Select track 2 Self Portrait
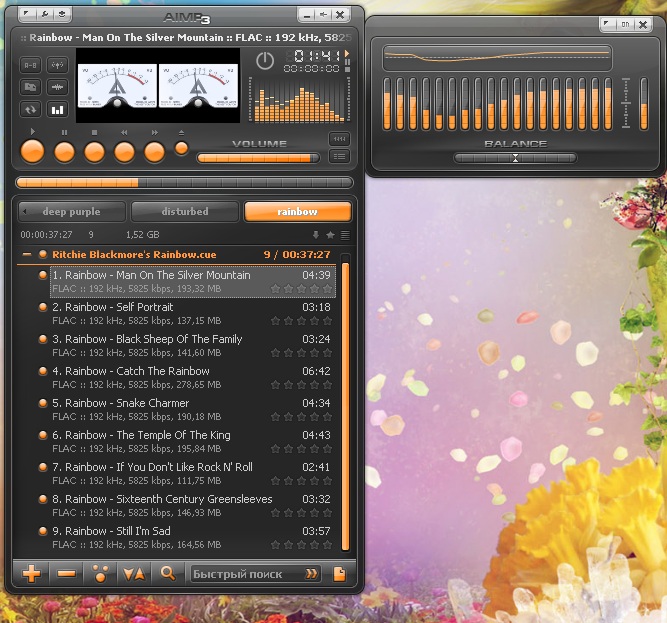667x623 pixels. point(193,313)
